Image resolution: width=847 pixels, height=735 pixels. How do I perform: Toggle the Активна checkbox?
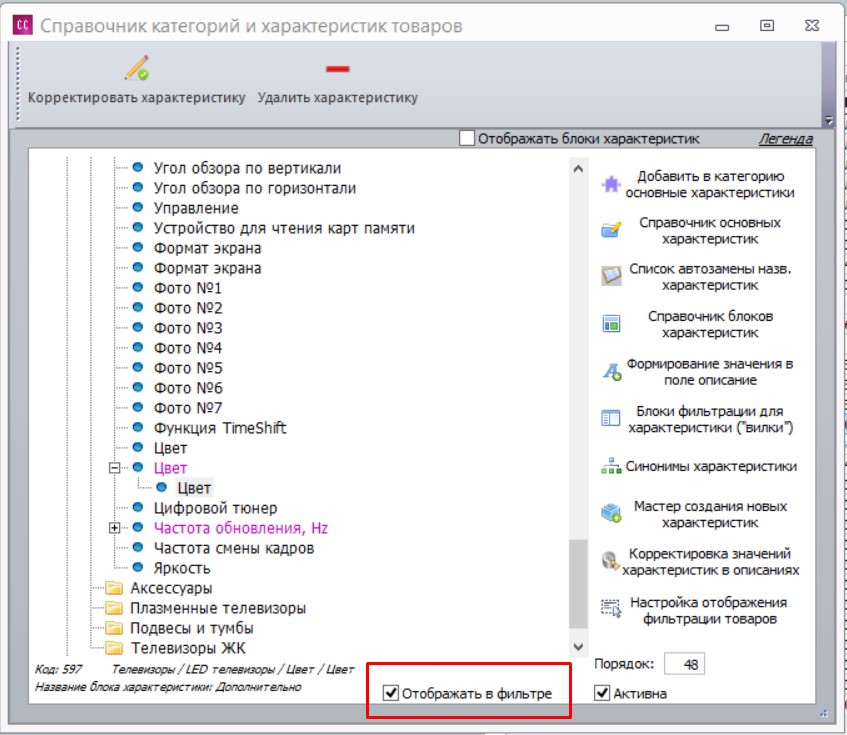point(602,693)
